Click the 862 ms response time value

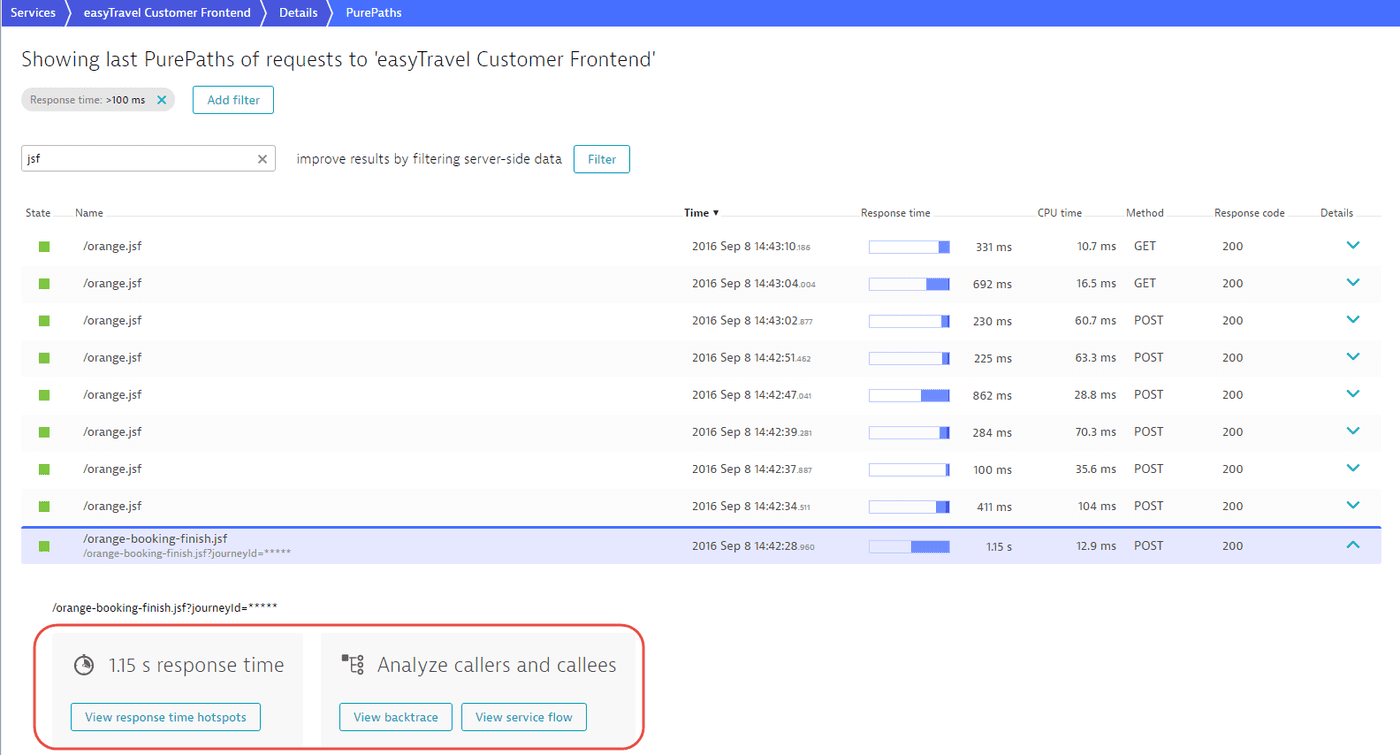[992, 396]
